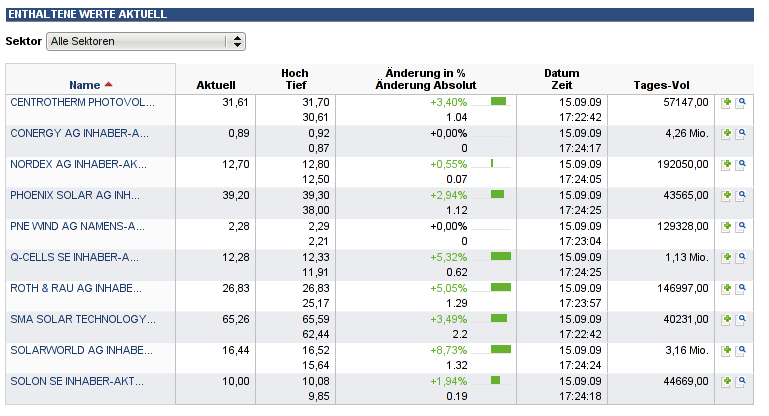Image resolution: width=769 pixels, height=416 pixels.
Task: Click the Aktuell column header
Action: tap(216, 85)
